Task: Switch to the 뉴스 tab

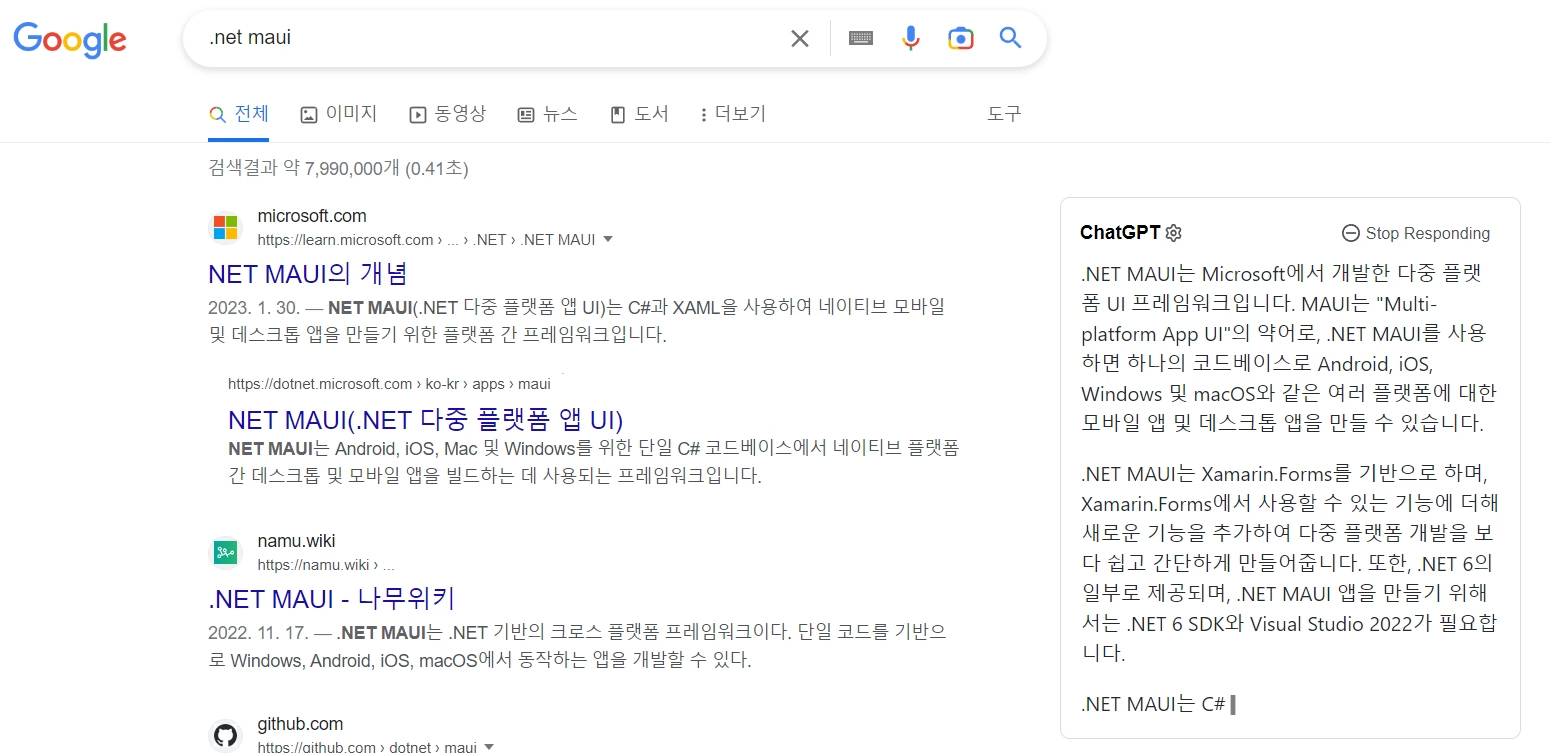Action: pos(548,114)
